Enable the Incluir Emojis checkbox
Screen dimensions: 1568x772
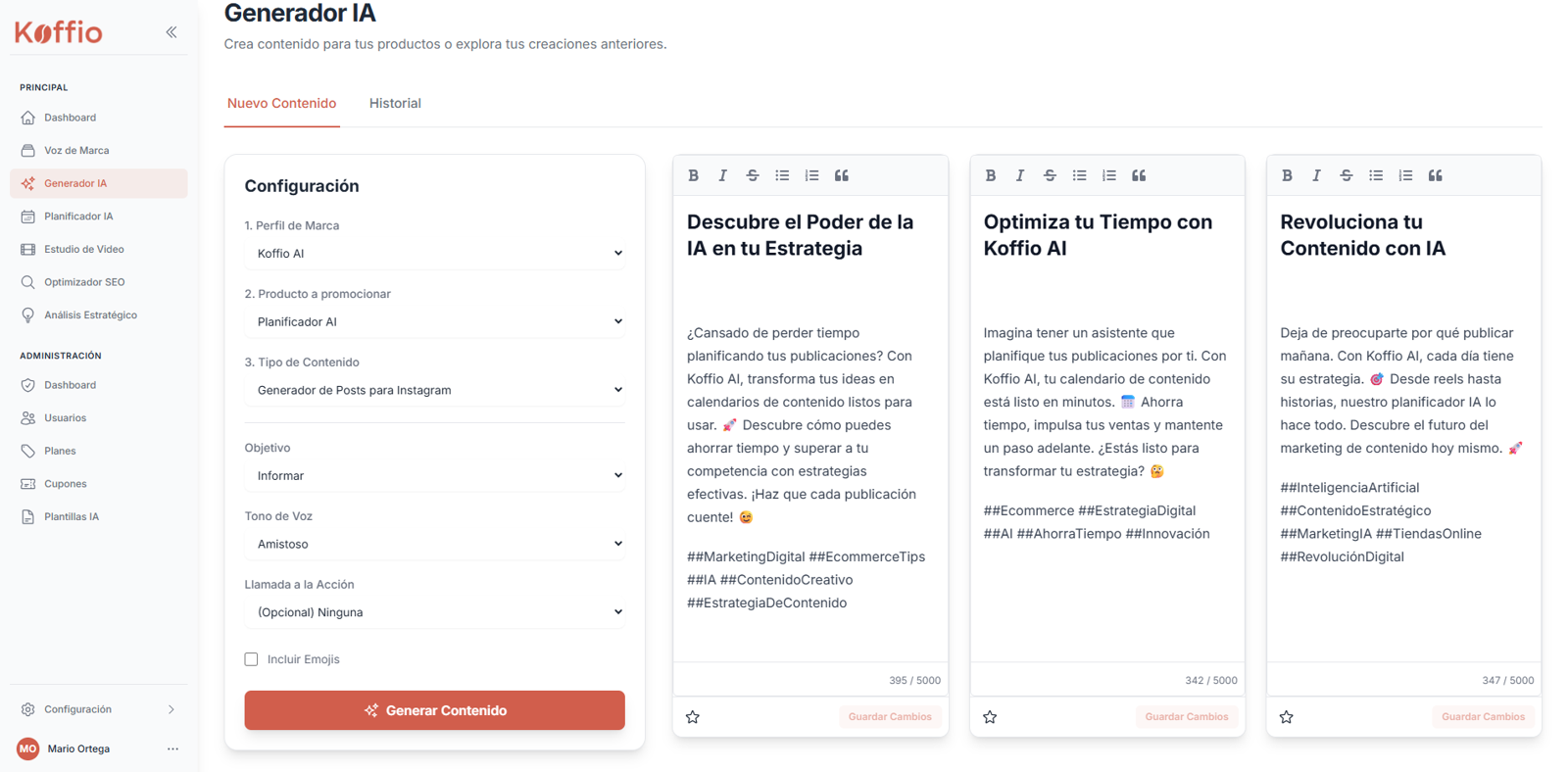coord(251,659)
